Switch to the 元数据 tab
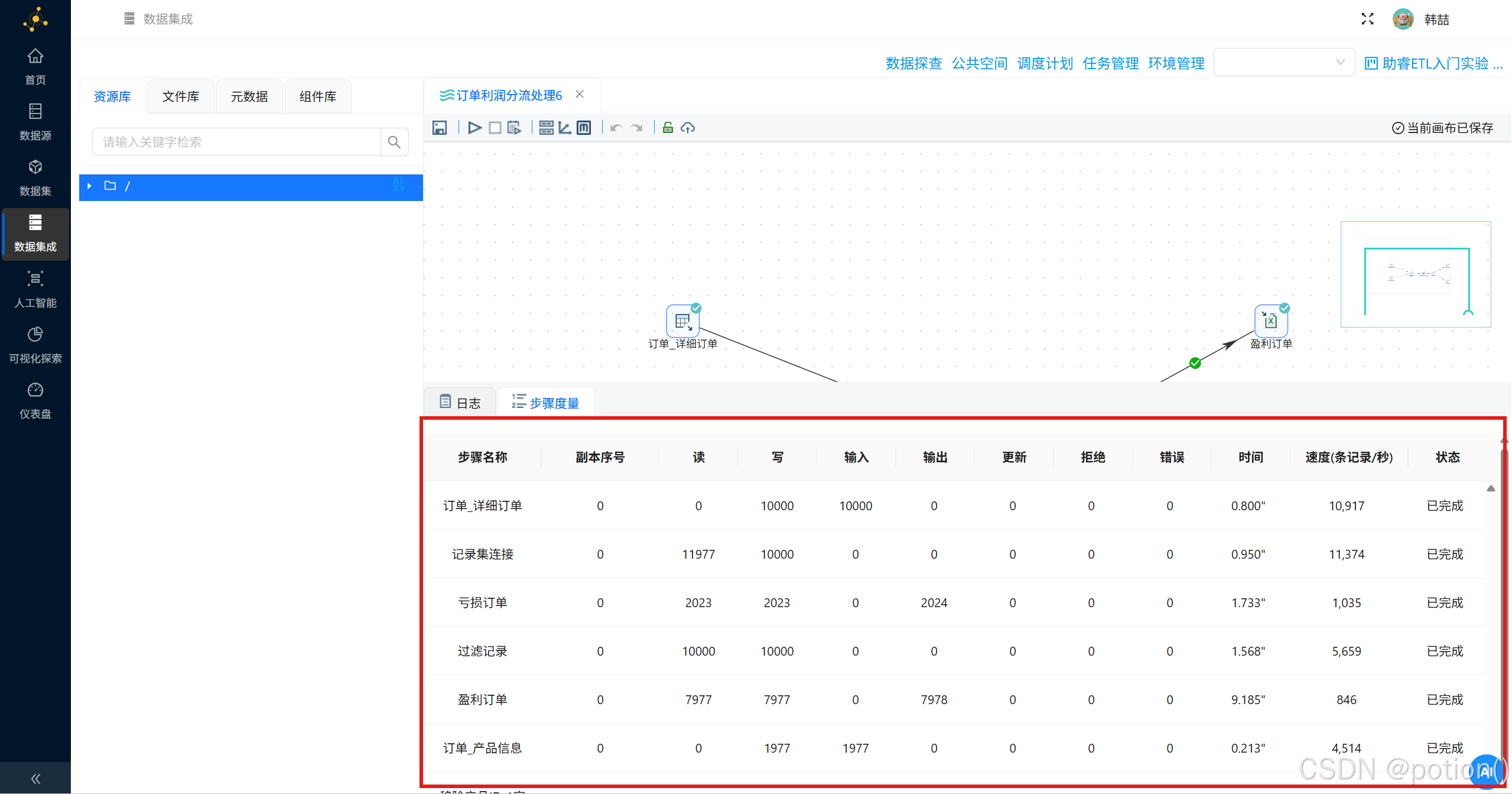The image size is (1512, 794). [x=249, y=96]
